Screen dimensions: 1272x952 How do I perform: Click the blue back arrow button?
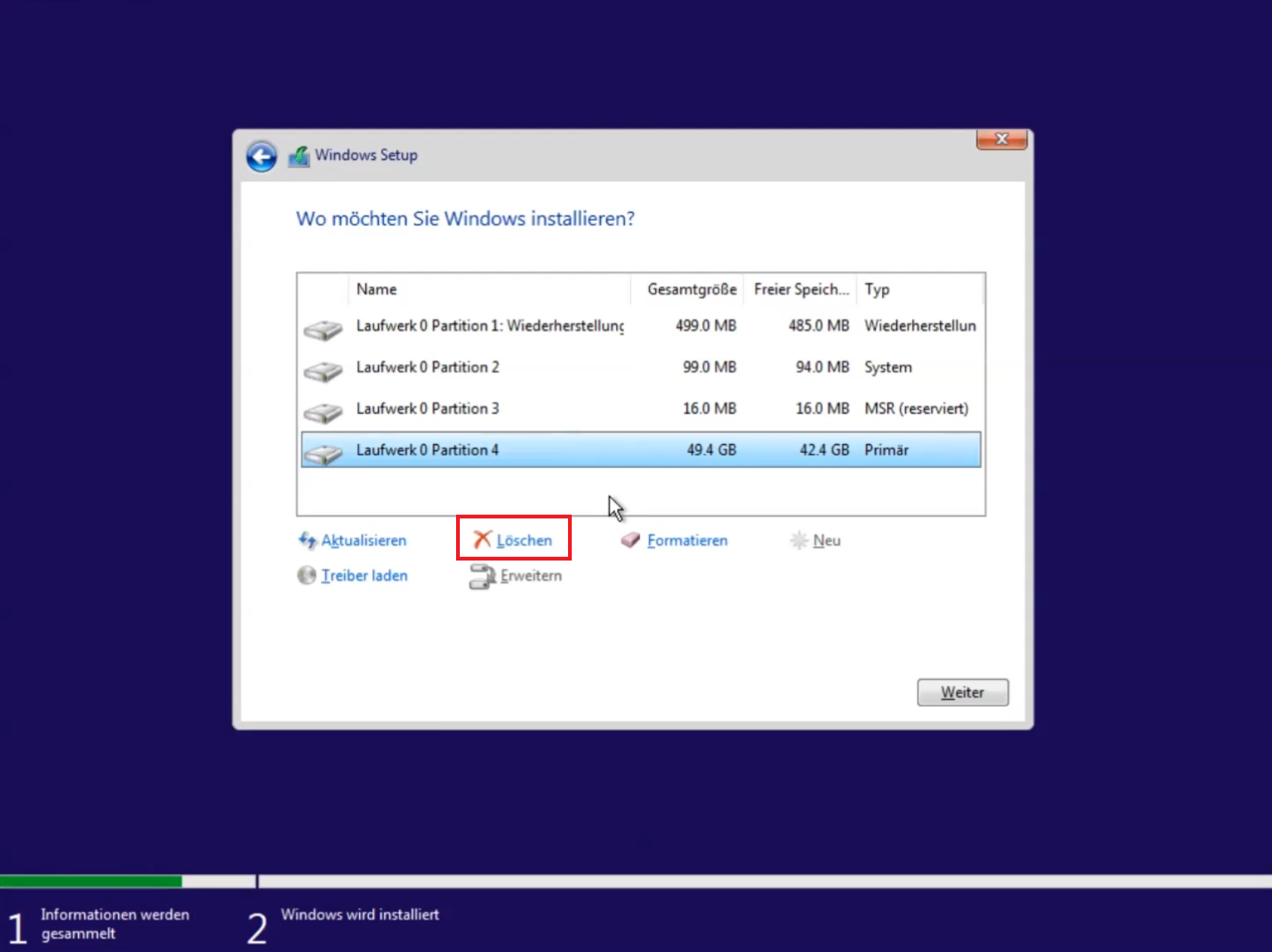click(x=261, y=157)
